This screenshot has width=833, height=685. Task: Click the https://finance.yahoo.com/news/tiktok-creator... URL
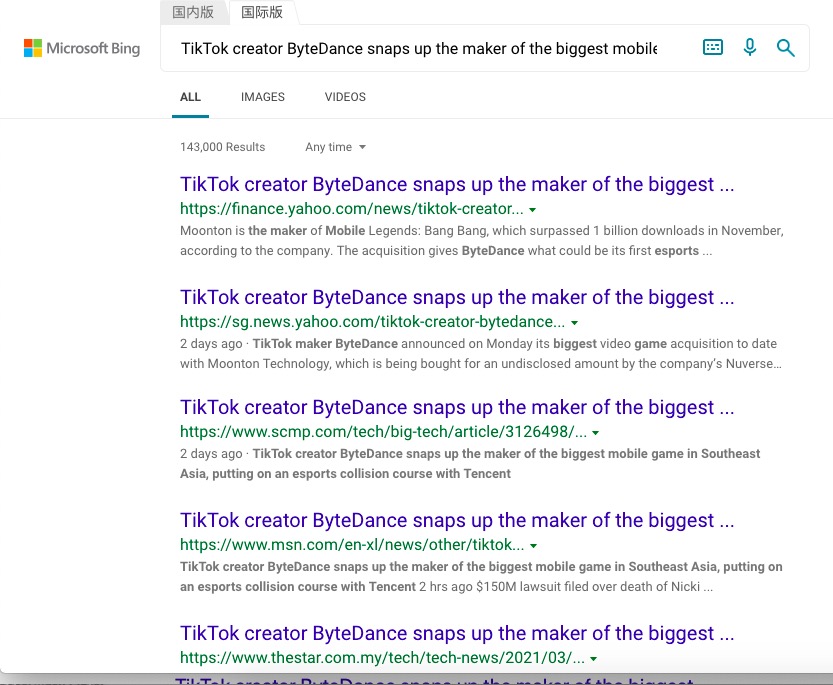pyautogui.click(x=352, y=209)
